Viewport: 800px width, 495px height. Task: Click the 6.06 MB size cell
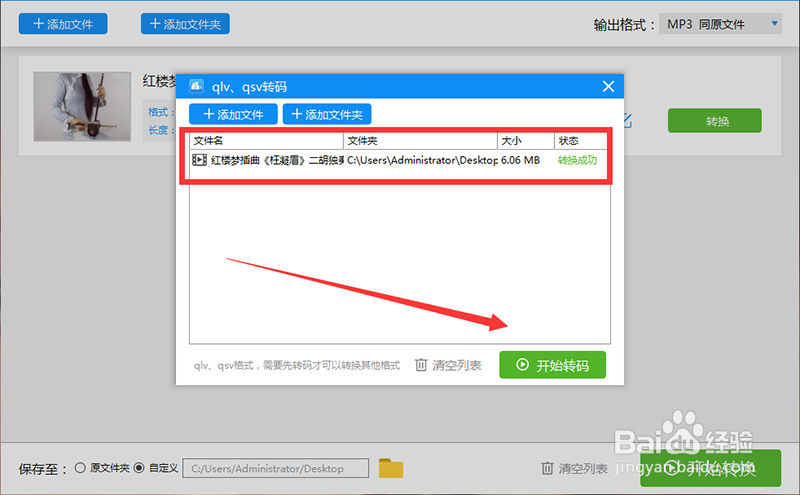[520, 160]
